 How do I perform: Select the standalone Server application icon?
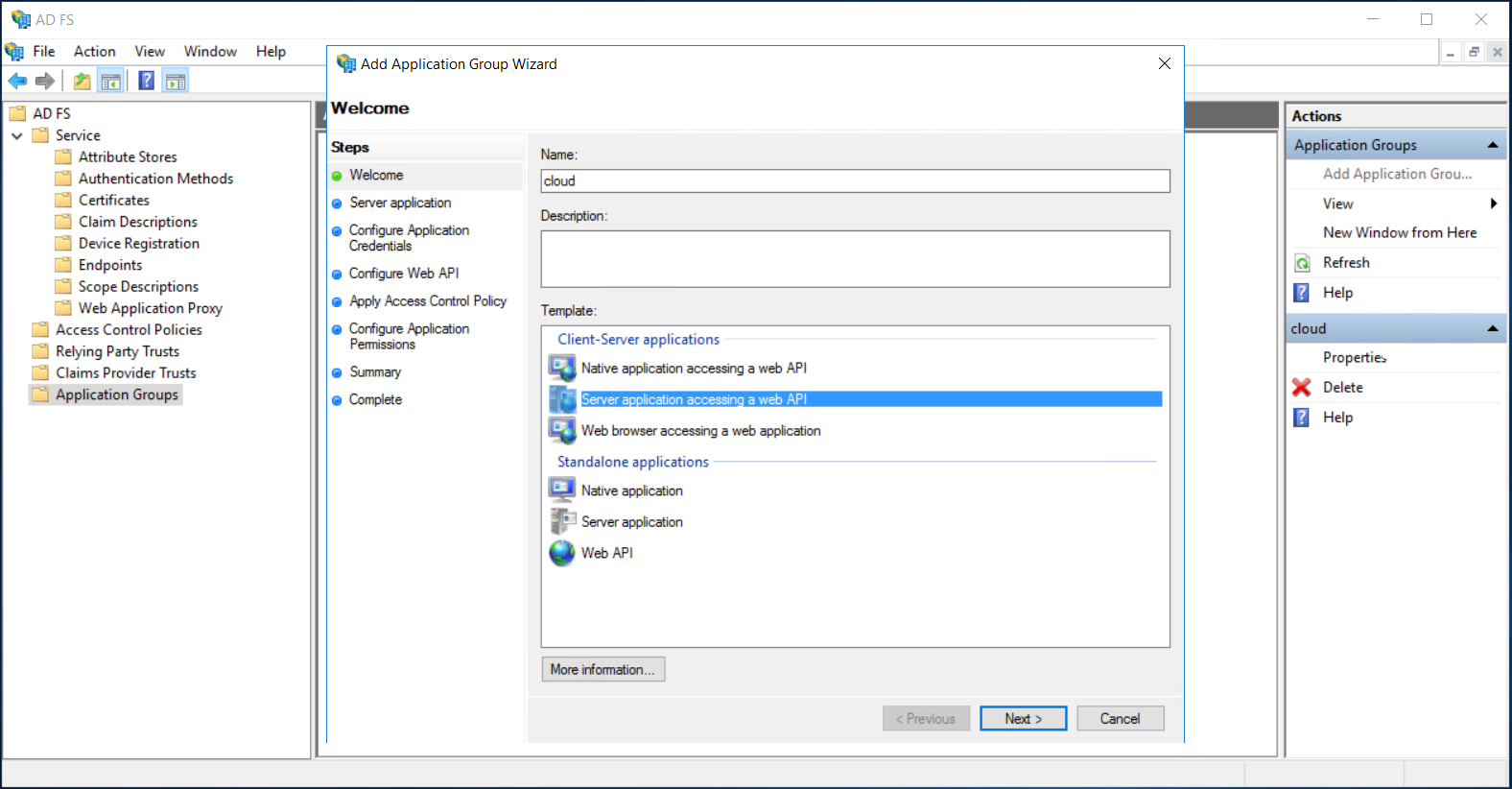[x=561, y=521]
